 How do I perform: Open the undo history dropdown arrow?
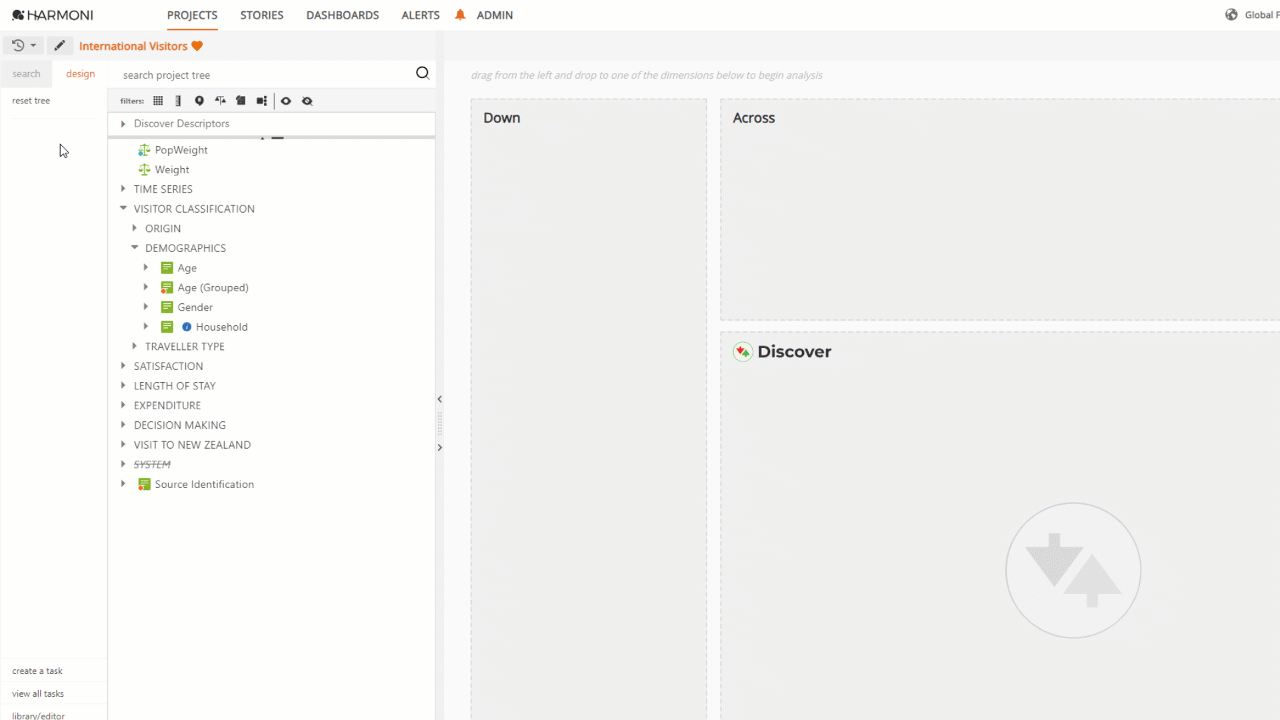coord(32,45)
